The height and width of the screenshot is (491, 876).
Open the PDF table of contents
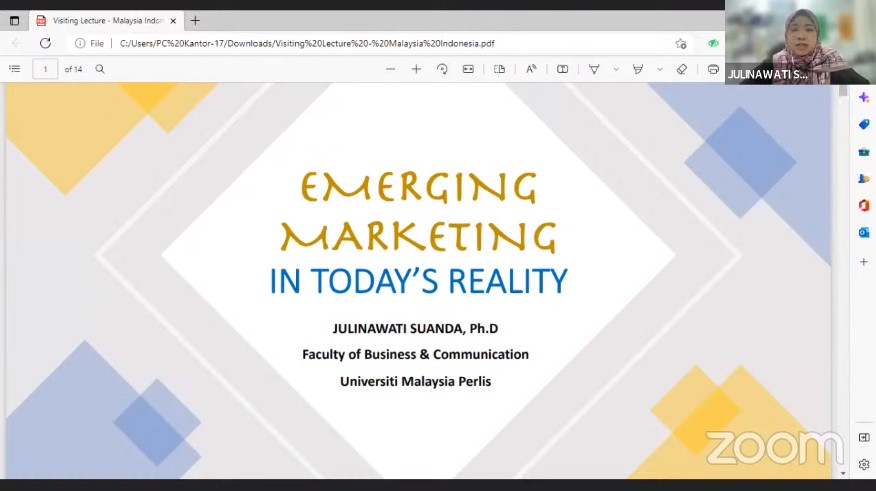pyautogui.click(x=15, y=69)
